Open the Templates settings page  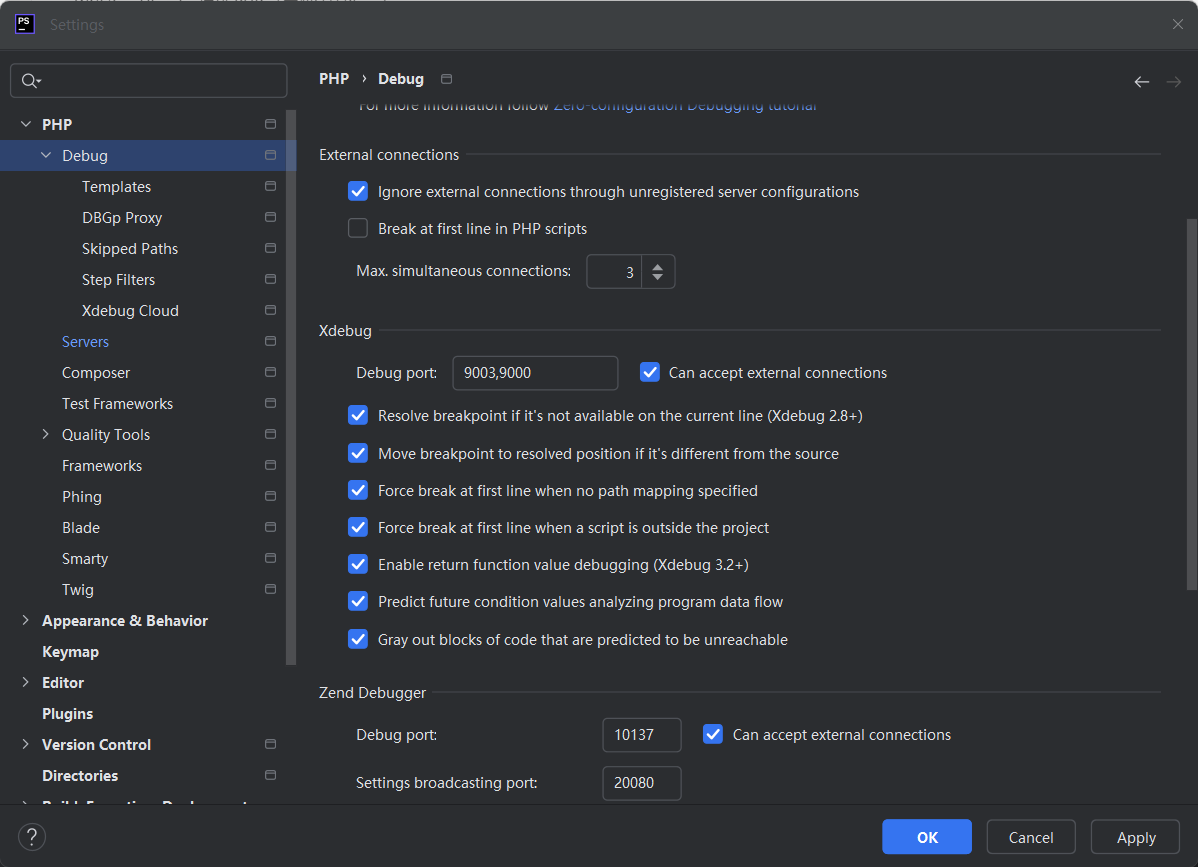coord(116,186)
